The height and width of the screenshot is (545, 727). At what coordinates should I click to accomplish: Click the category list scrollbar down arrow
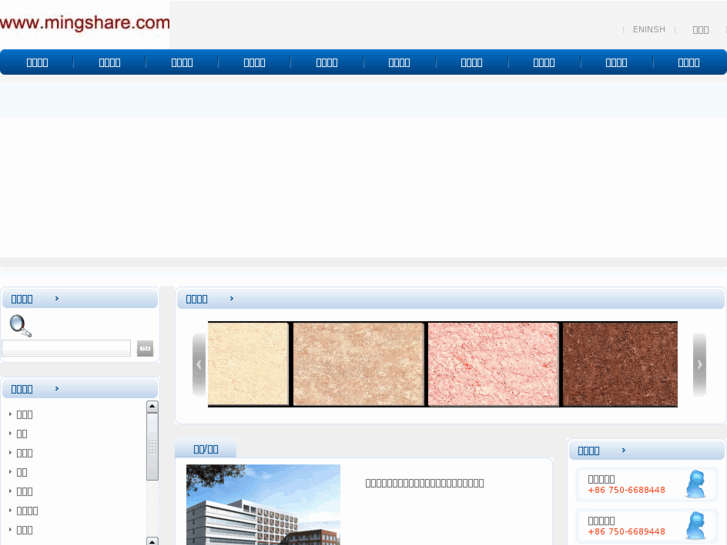click(x=152, y=541)
